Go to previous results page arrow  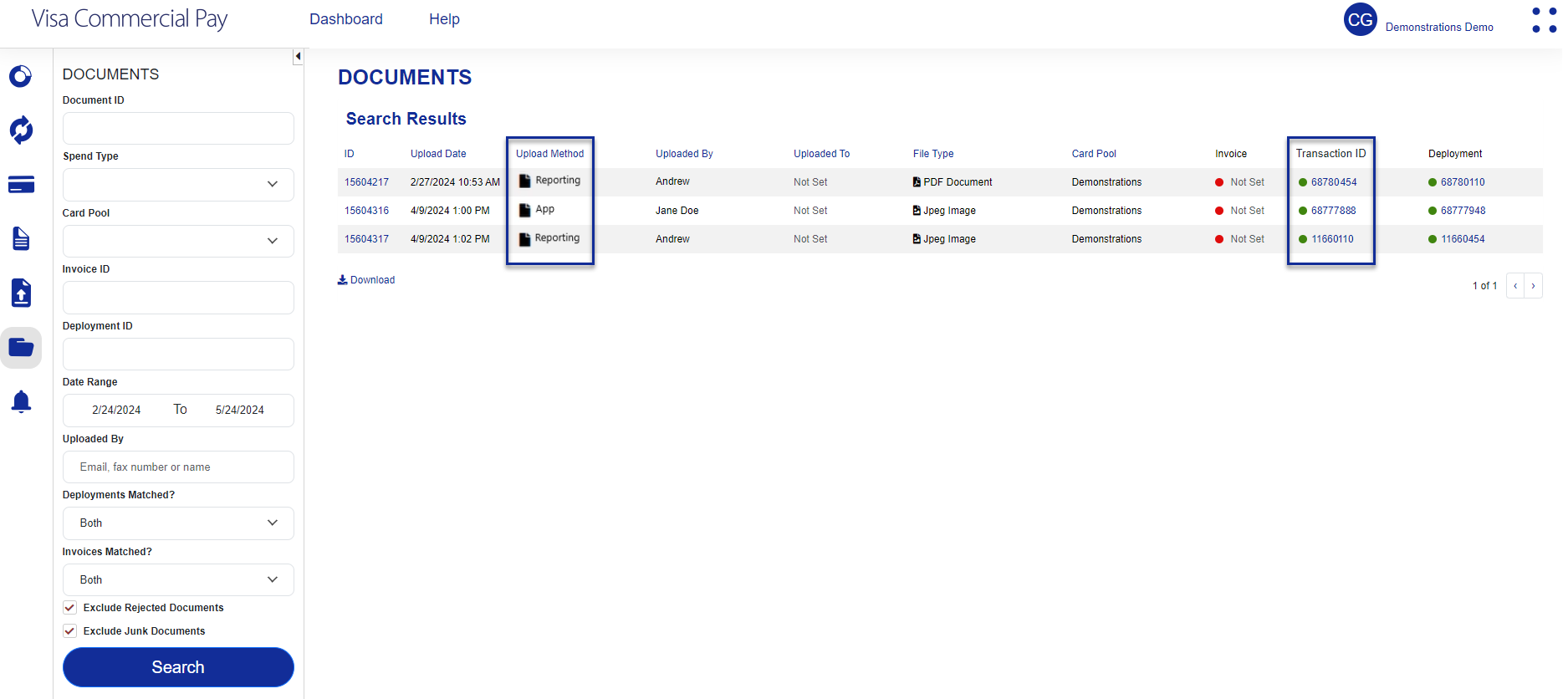coord(1515,286)
